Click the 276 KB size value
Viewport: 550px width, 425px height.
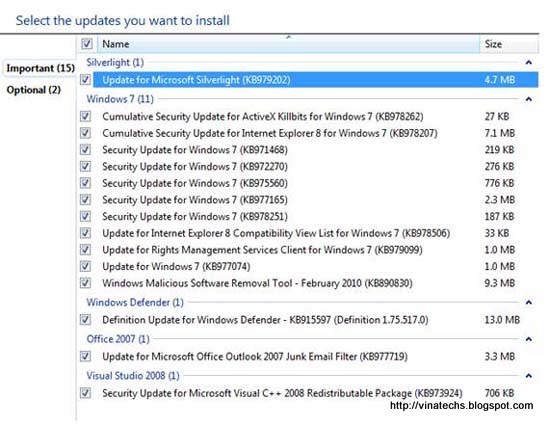(x=499, y=167)
